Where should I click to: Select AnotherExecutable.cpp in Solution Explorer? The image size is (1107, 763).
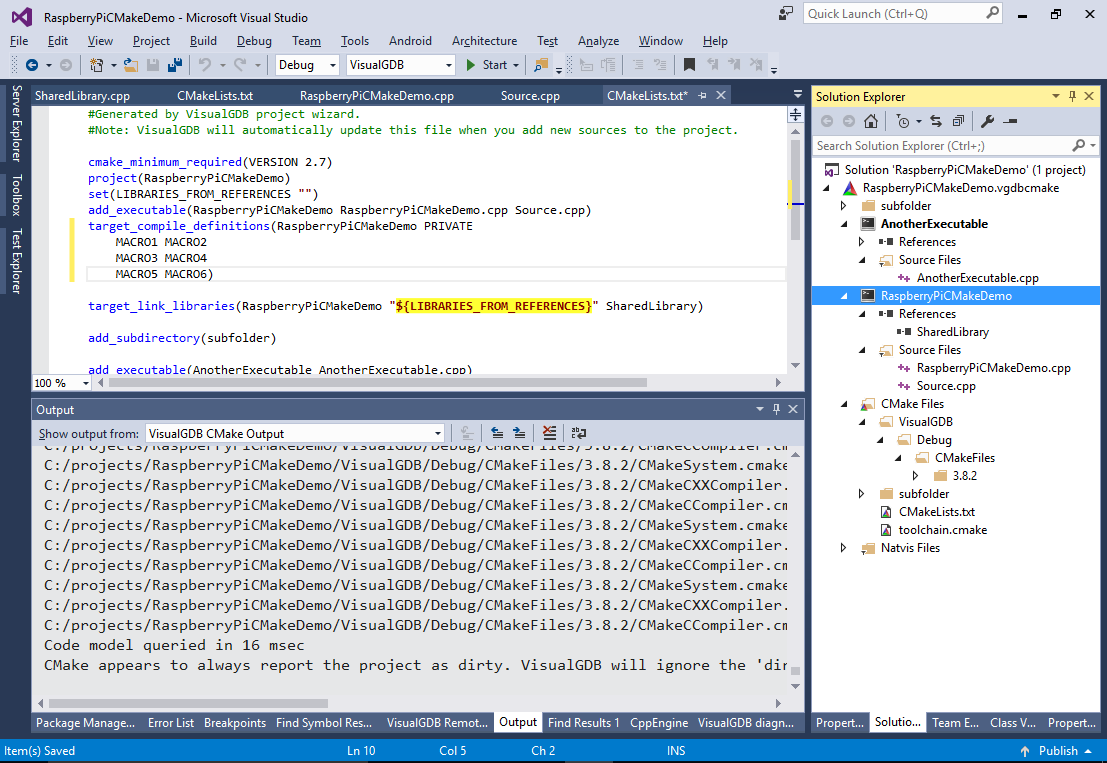point(977,278)
